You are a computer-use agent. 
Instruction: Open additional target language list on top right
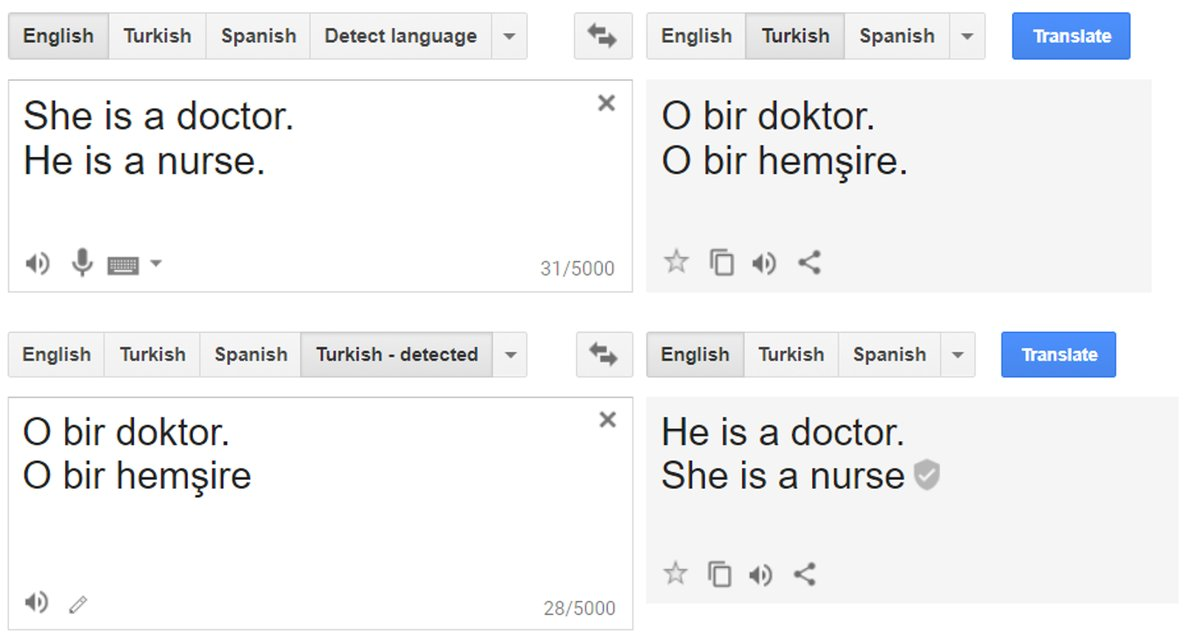pos(966,36)
